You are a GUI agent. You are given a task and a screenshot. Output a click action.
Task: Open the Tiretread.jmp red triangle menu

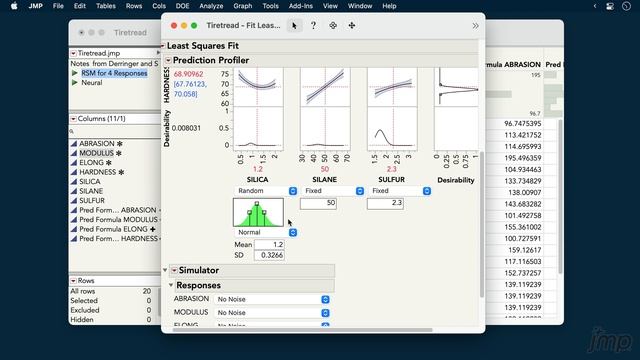click(73, 53)
